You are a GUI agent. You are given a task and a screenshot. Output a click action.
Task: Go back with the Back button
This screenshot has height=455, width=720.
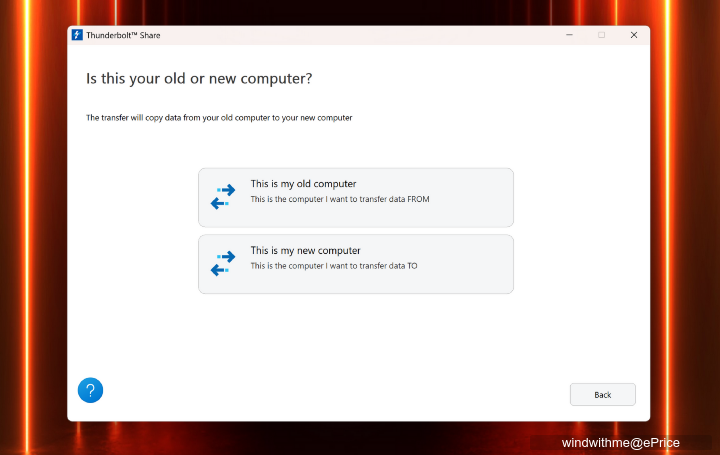pyautogui.click(x=603, y=394)
